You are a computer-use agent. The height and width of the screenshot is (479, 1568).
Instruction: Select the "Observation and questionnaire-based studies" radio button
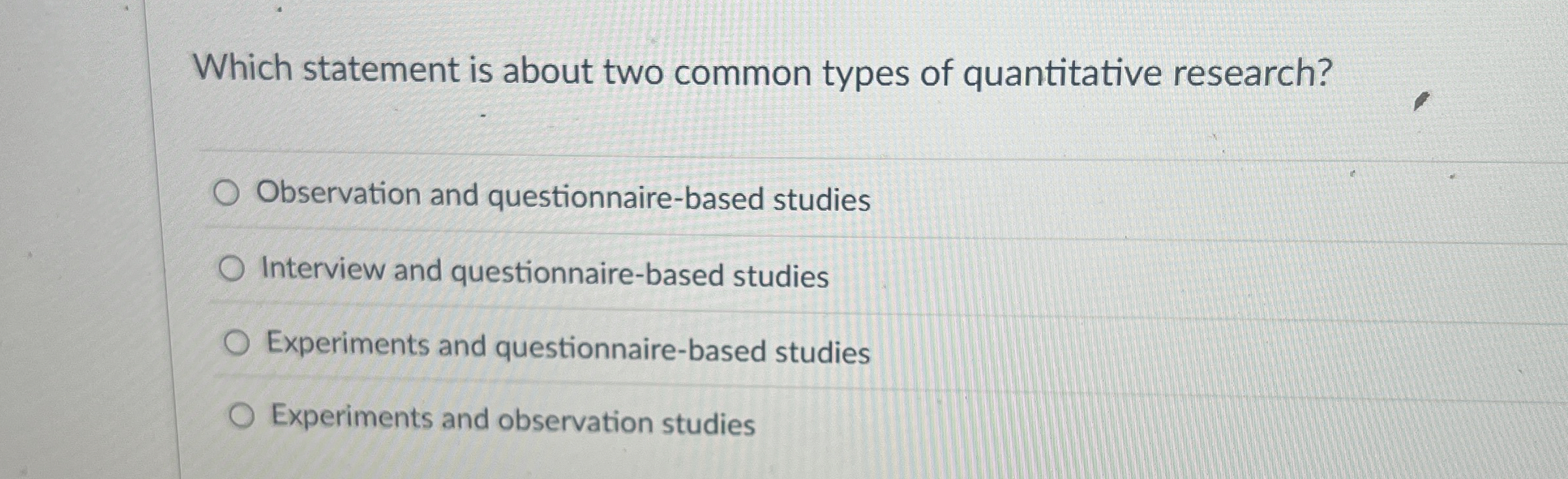tap(226, 194)
